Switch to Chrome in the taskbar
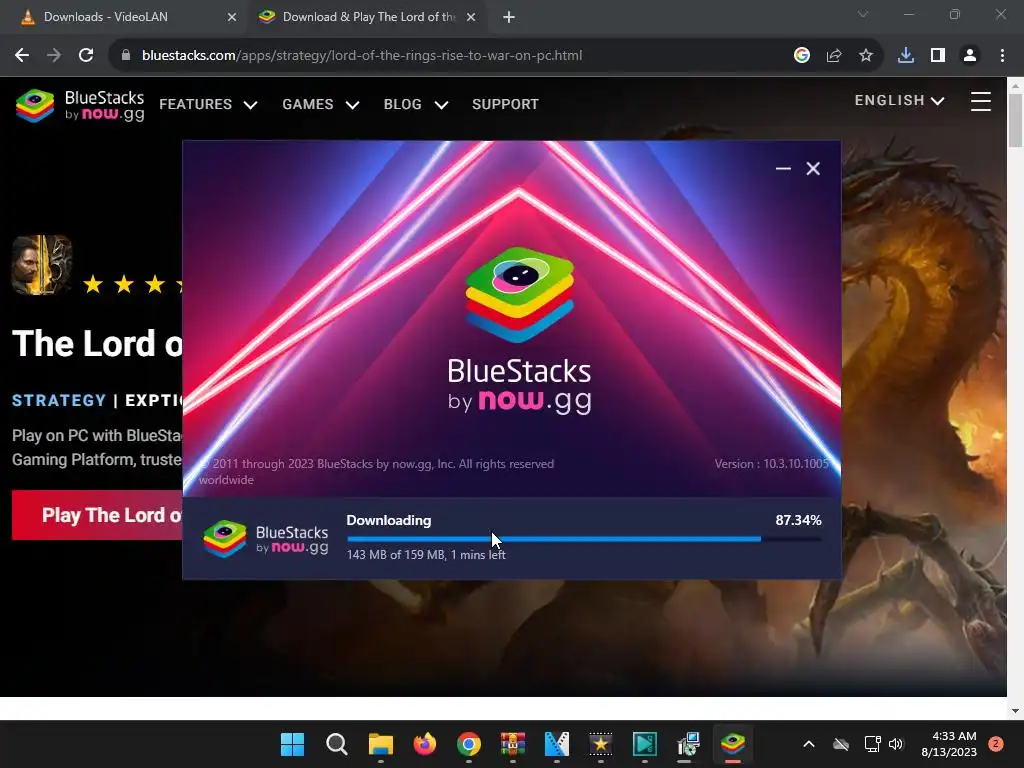Image resolution: width=1024 pixels, height=768 pixels. (468, 744)
